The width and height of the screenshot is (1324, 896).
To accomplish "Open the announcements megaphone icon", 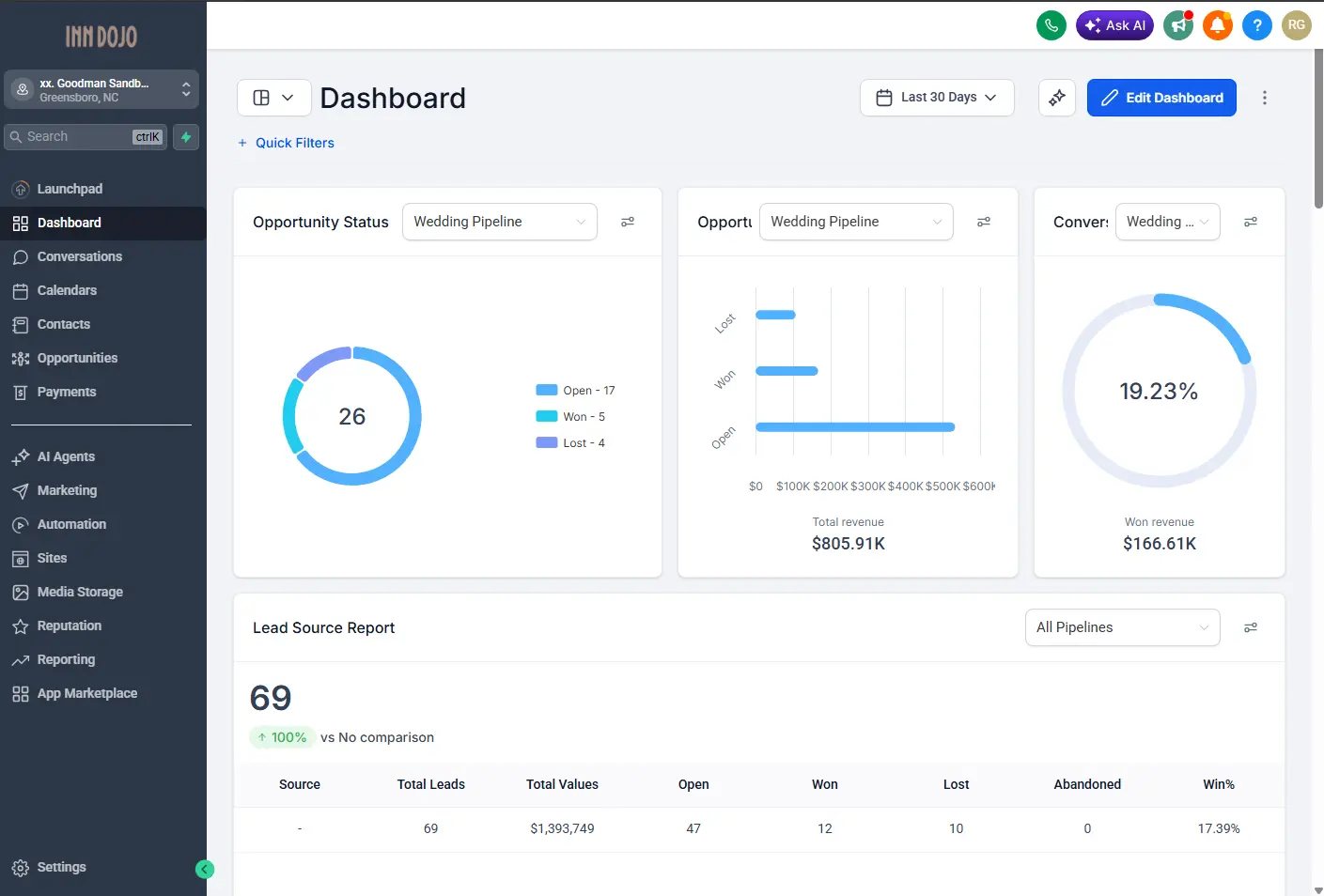I will pyautogui.click(x=1178, y=25).
